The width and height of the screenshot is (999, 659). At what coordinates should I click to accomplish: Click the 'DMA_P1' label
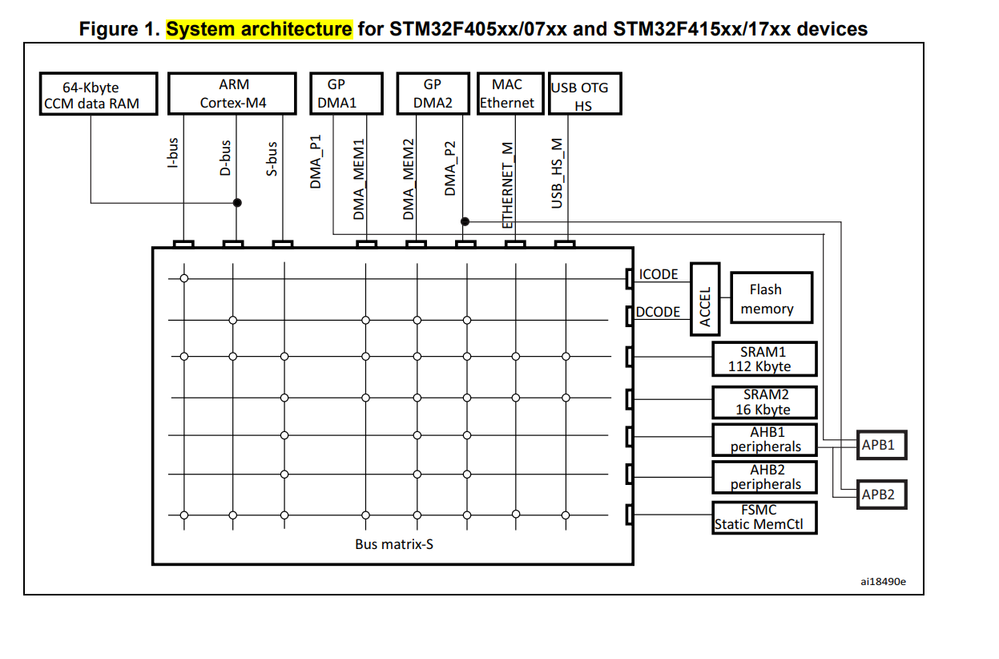click(315, 162)
